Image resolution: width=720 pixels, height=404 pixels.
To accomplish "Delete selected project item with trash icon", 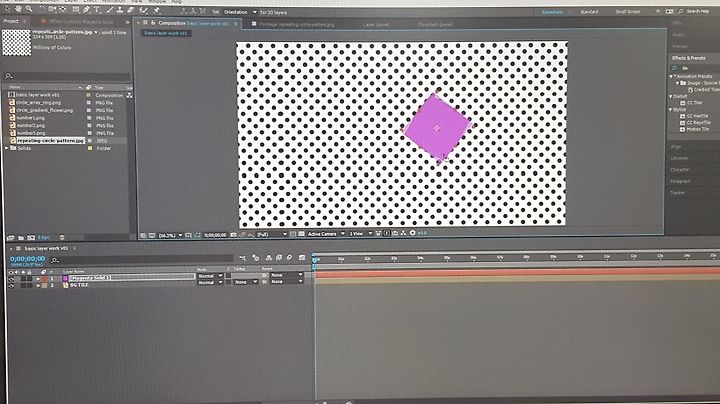I will (x=62, y=237).
